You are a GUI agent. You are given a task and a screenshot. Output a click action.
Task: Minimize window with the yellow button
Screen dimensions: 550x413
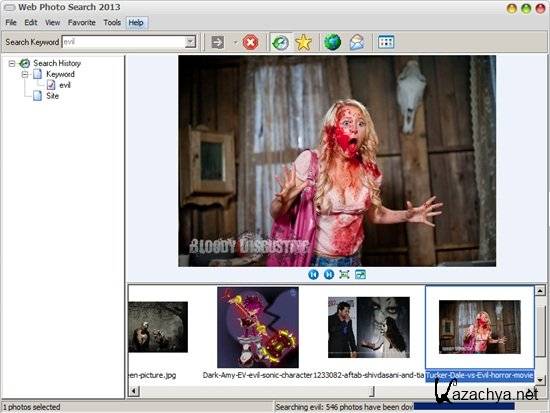[x=511, y=8]
